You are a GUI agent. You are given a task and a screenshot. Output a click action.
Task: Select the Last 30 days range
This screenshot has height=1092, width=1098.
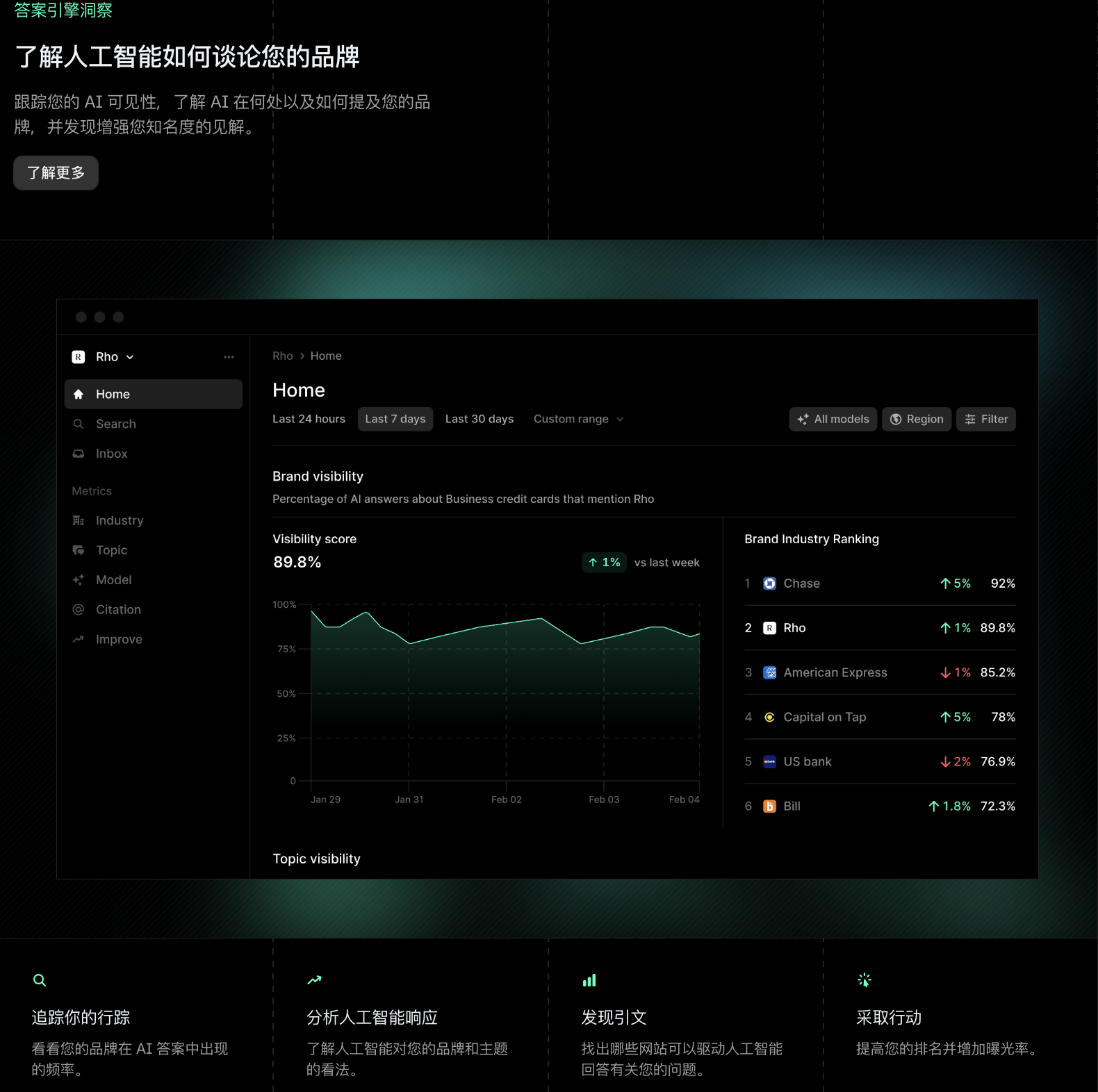point(480,419)
